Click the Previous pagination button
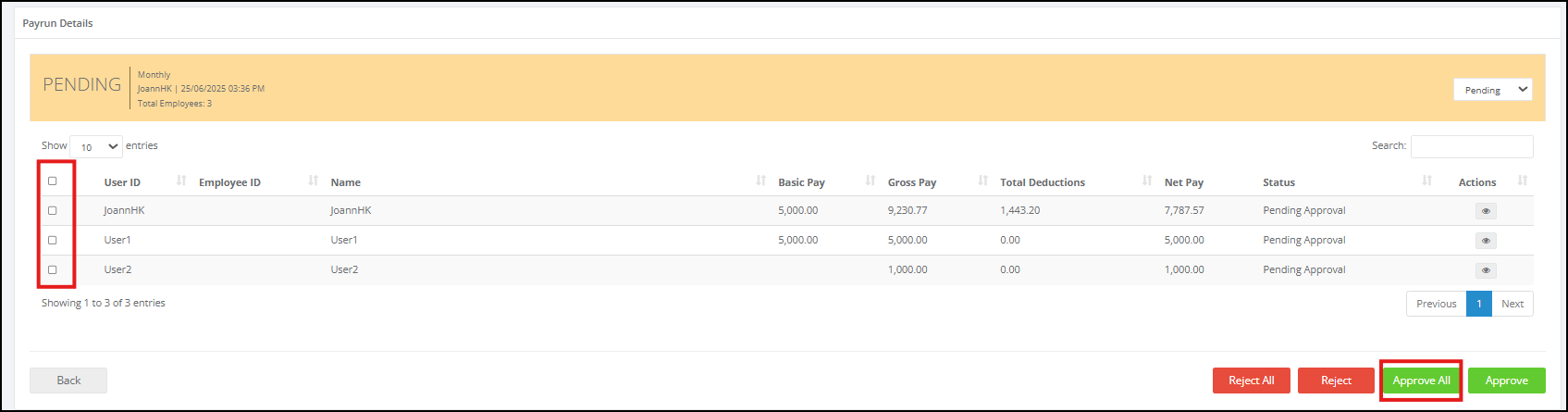Image resolution: width=1568 pixels, height=412 pixels. 1436,304
